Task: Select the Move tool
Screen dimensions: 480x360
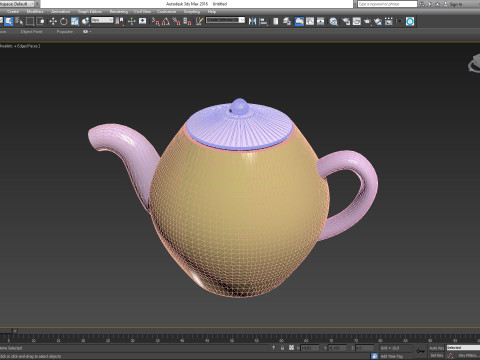Action: 53,21
